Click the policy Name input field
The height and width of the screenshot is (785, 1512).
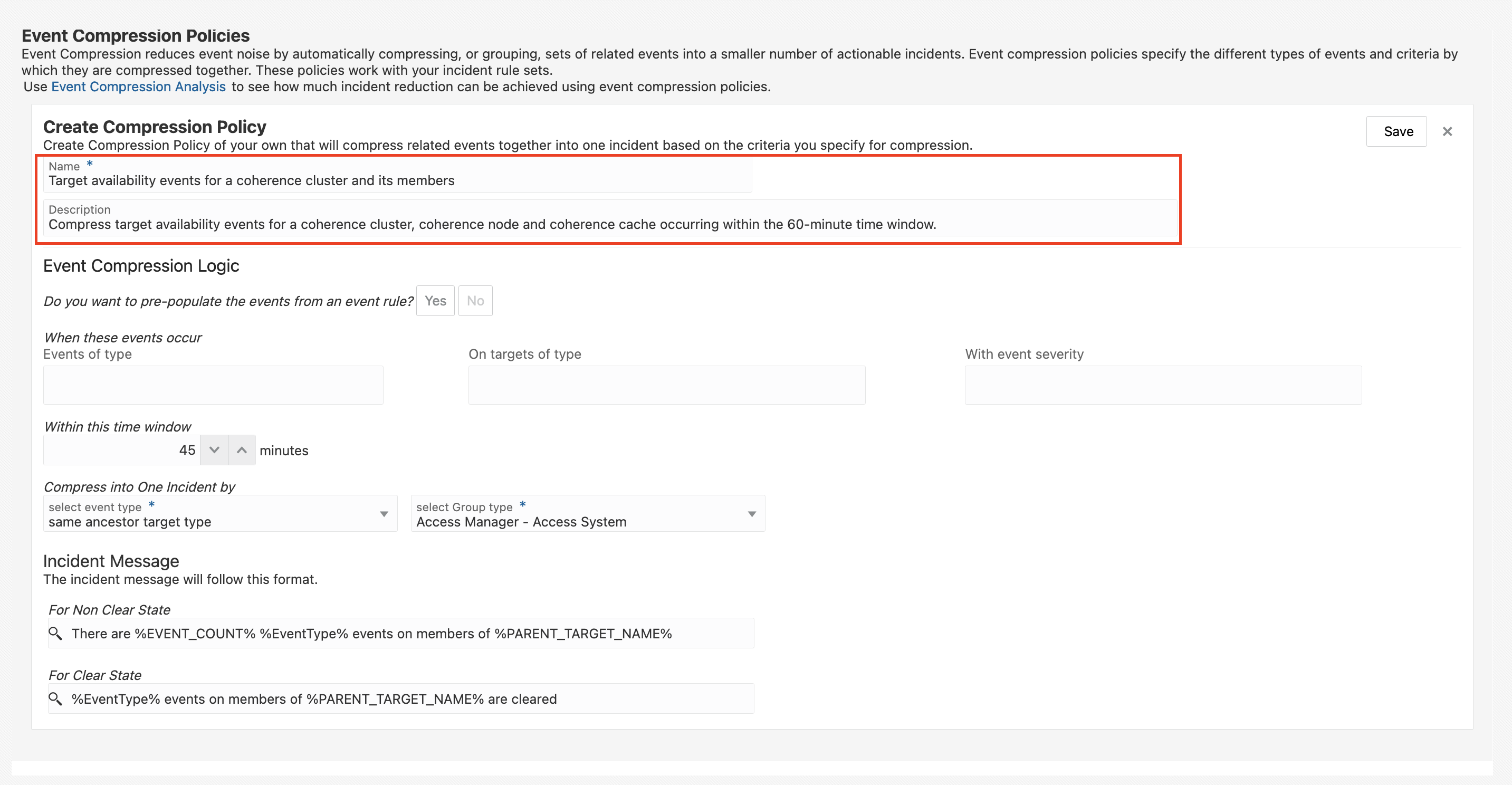397,180
